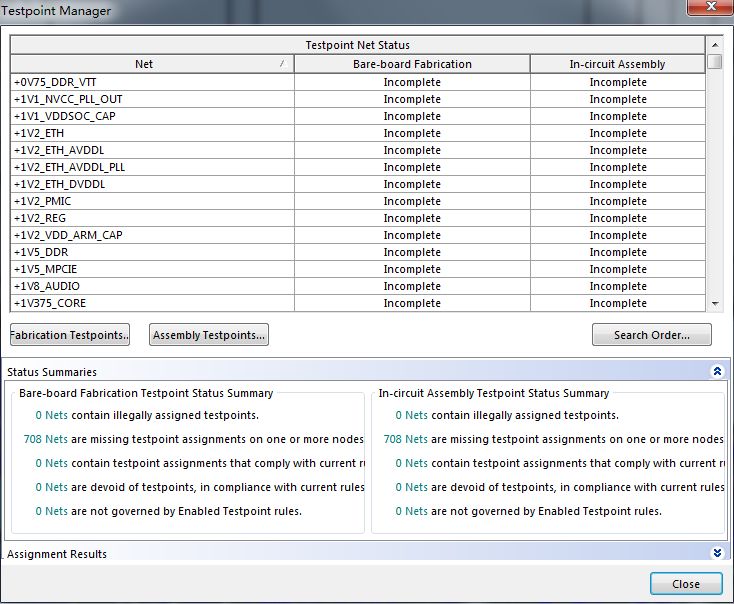Click Assembly status of +1V8_AUDIO

[x=618, y=286]
